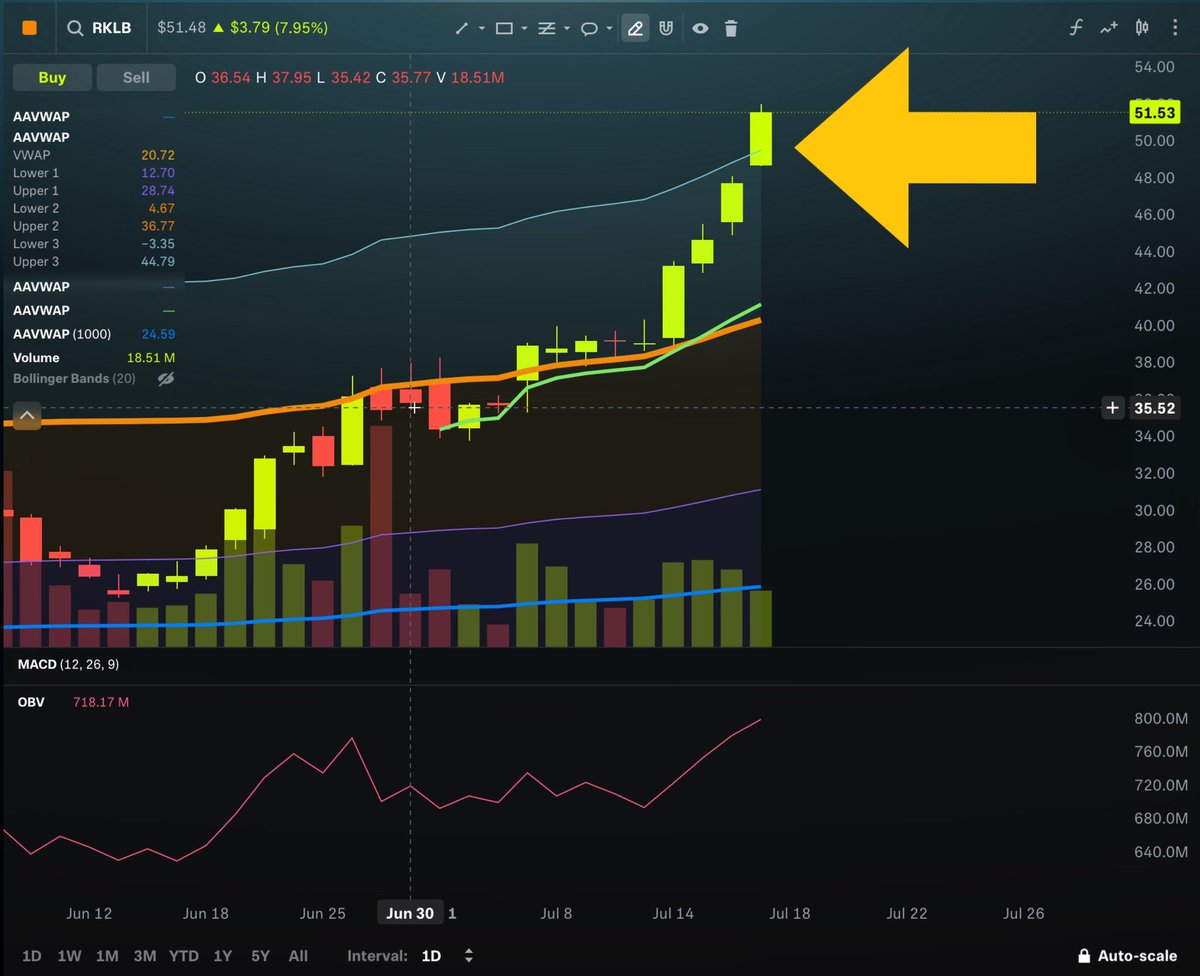This screenshot has width=1200, height=976.
Task: Select the AAVWAP (1000) indicator
Action: point(62,334)
